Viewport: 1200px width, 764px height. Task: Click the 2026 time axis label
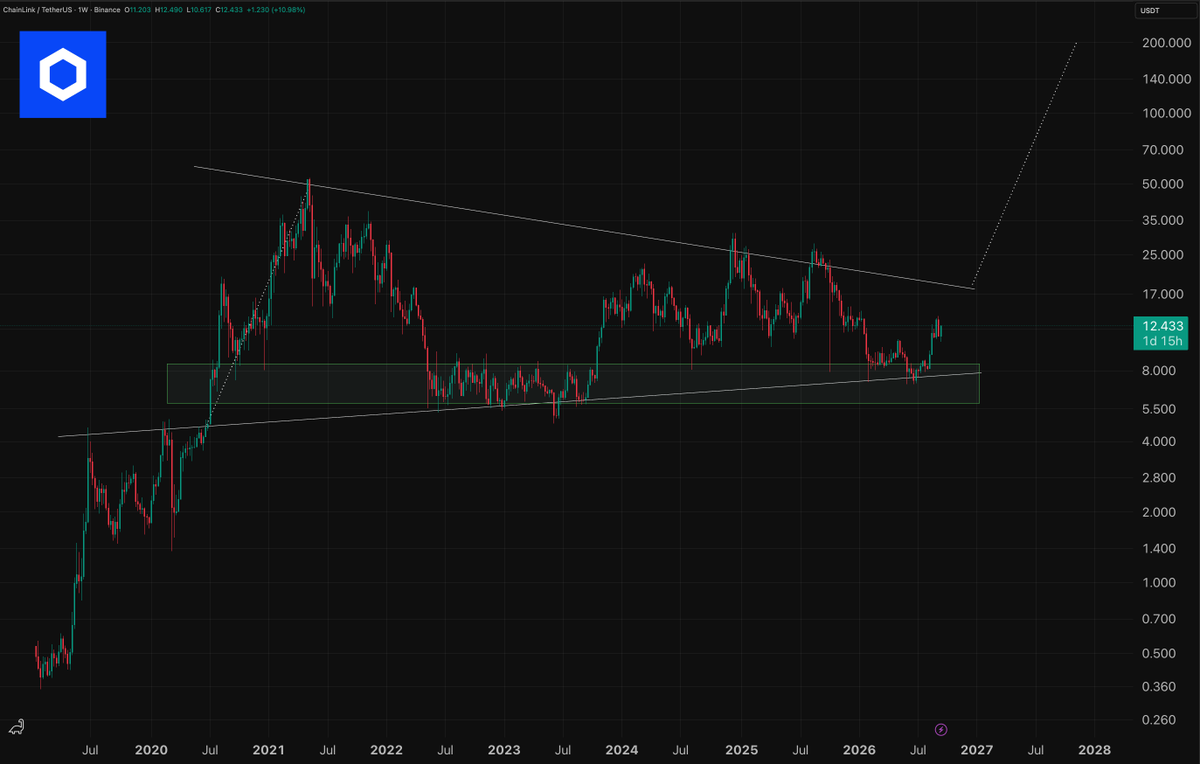(x=858, y=749)
